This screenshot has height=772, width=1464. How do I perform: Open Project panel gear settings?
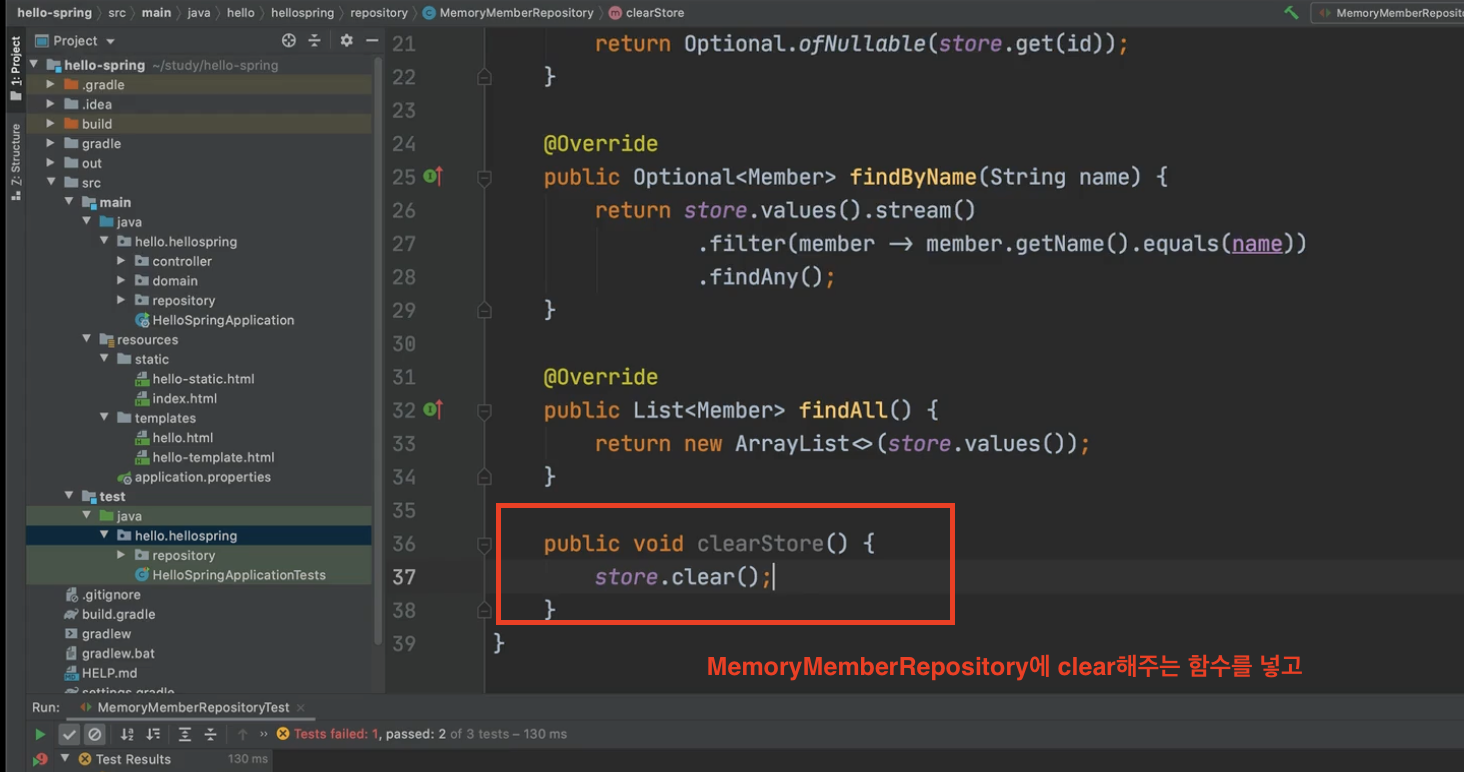tap(346, 40)
